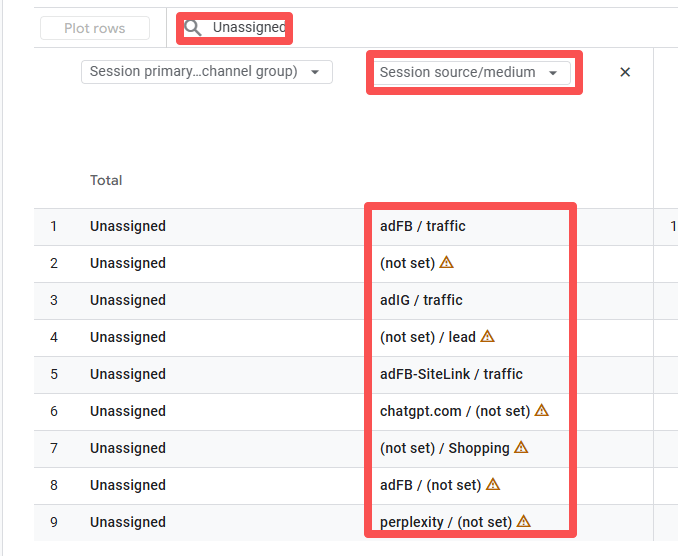Image resolution: width=678 pixels, height=556 pixels.
Task: Select the adFB / traffic row
Action: [423, 226]
